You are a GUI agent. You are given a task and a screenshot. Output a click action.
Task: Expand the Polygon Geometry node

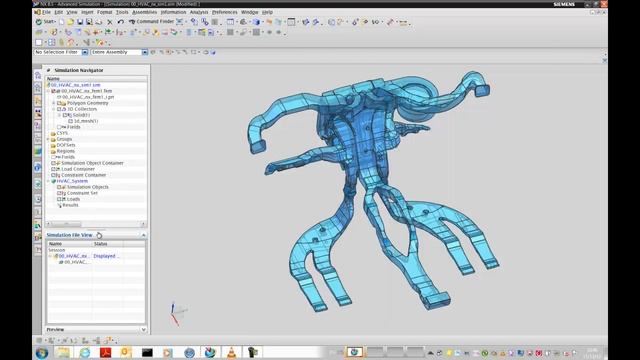(54, 103)
